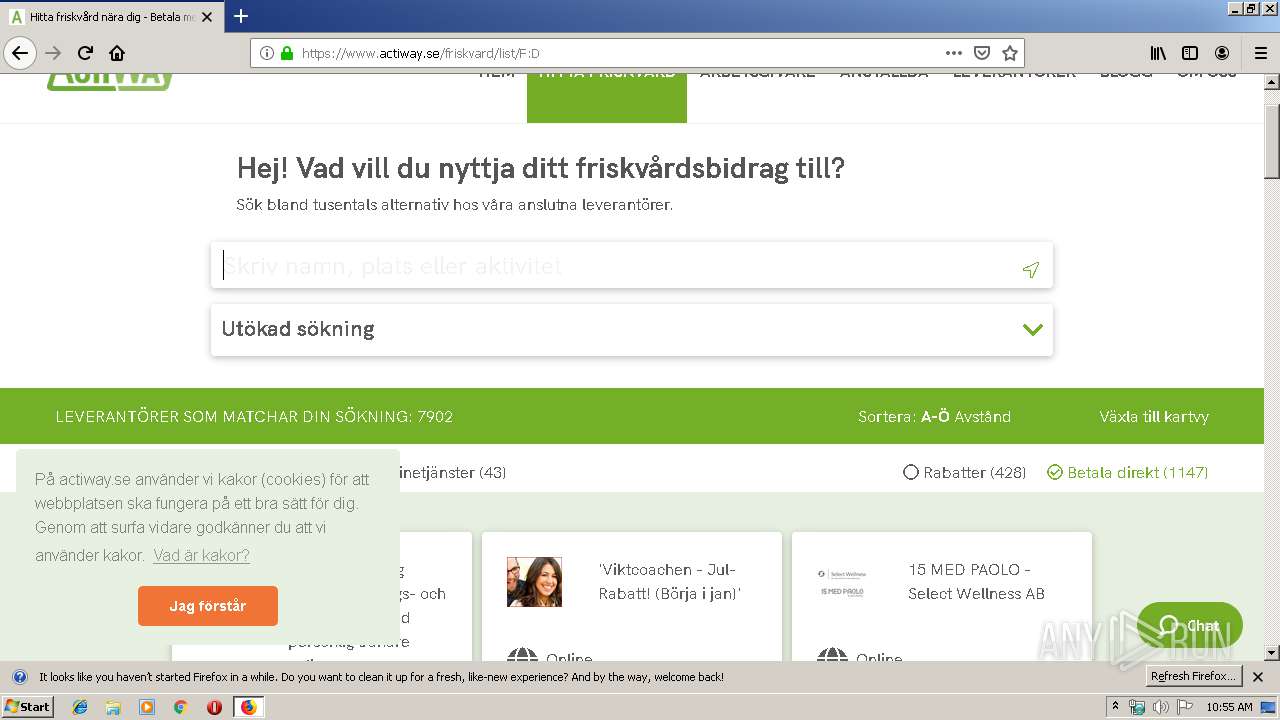Sort suppliers by A-Ö
Screen dimensions: 1280x720
(x=935, y=416)
